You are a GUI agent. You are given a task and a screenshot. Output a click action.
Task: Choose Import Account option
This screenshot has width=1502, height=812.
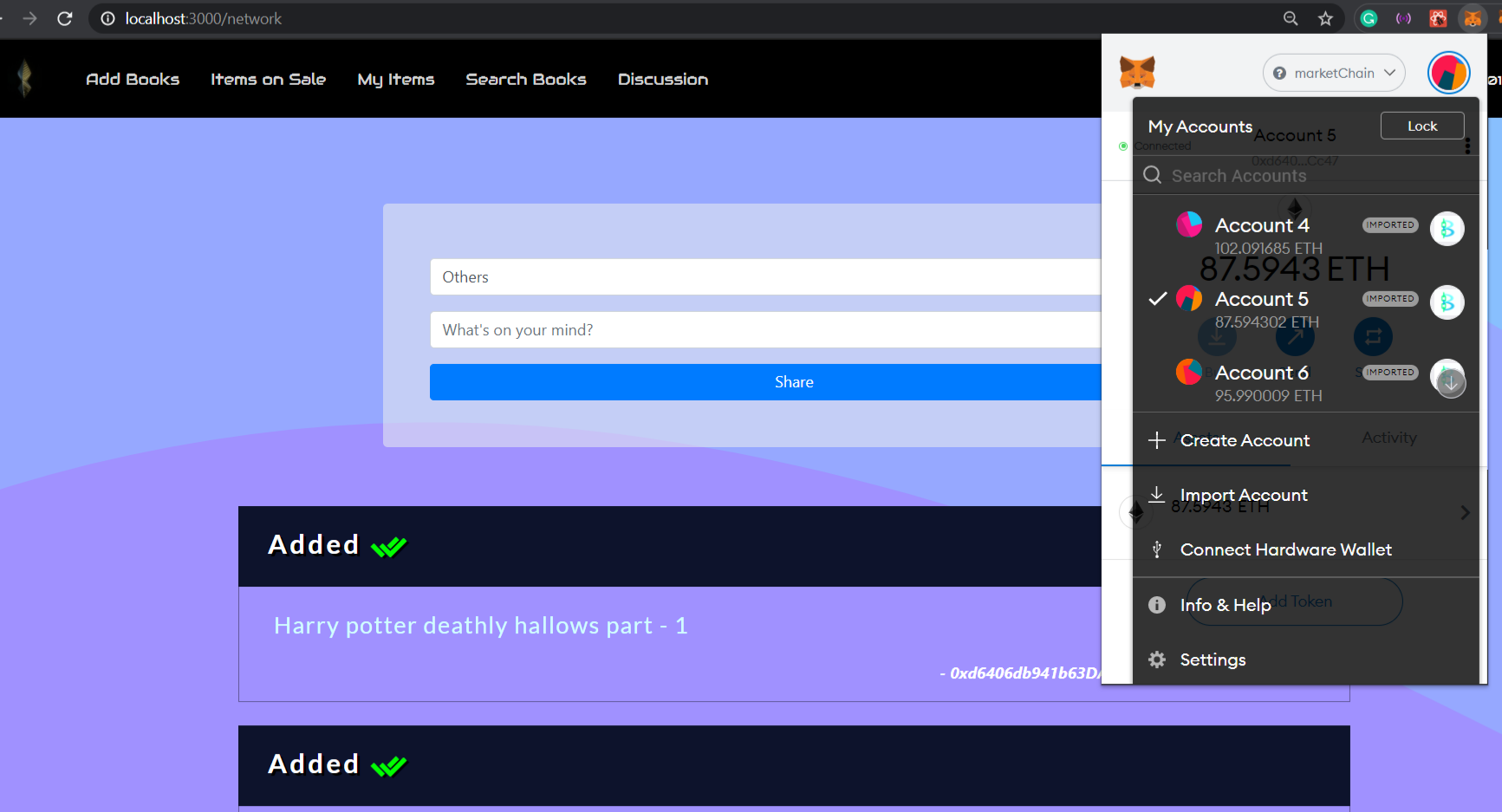pyautogui.click(x=1305, y=495)
